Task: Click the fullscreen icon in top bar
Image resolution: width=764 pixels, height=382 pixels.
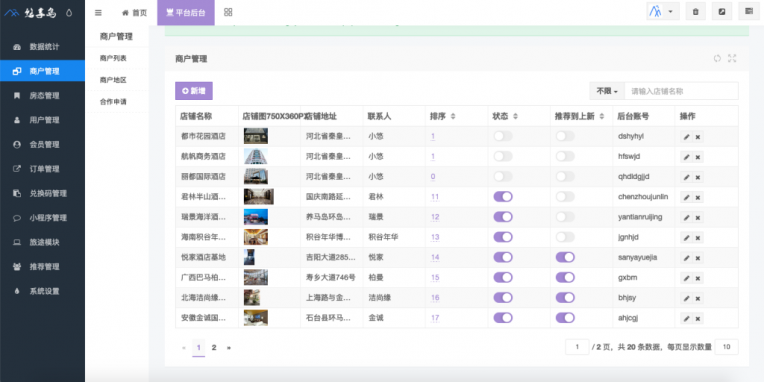Action: coord(722,12)
